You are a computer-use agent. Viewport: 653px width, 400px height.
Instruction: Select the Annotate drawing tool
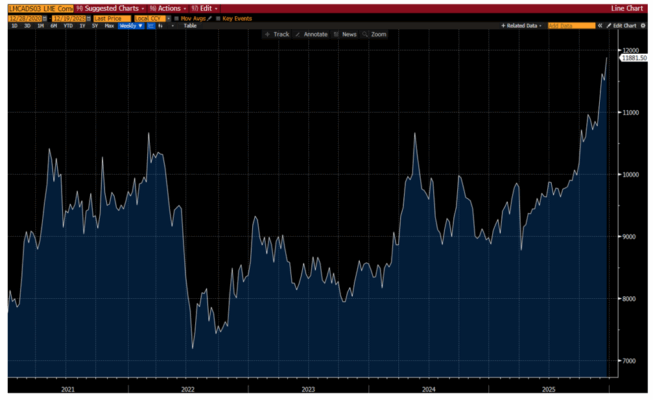314,34
